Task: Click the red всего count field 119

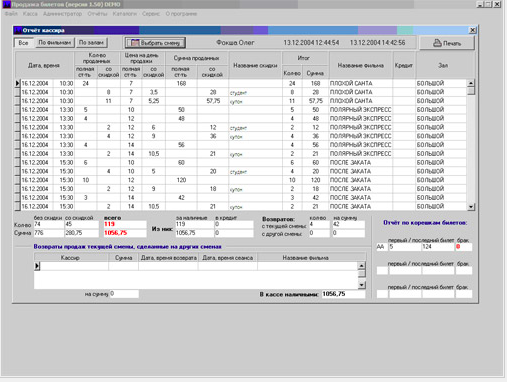Action: click(x=125, y=224)
